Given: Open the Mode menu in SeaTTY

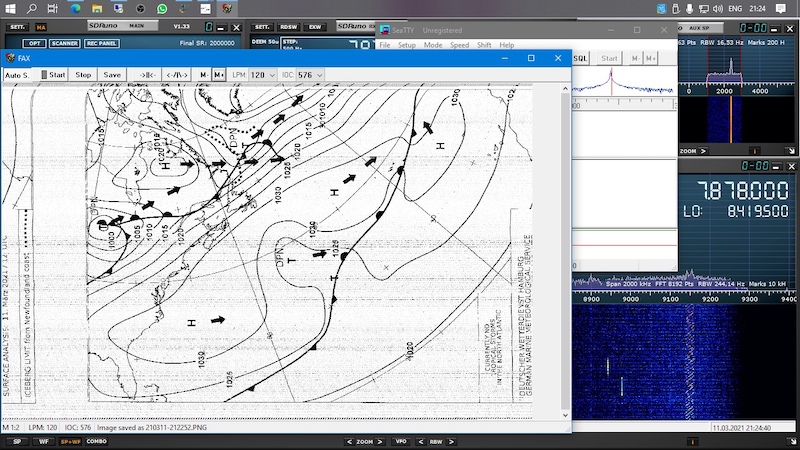Looking at the screenshot, I should pyautogui.click(x=432, y=45).
